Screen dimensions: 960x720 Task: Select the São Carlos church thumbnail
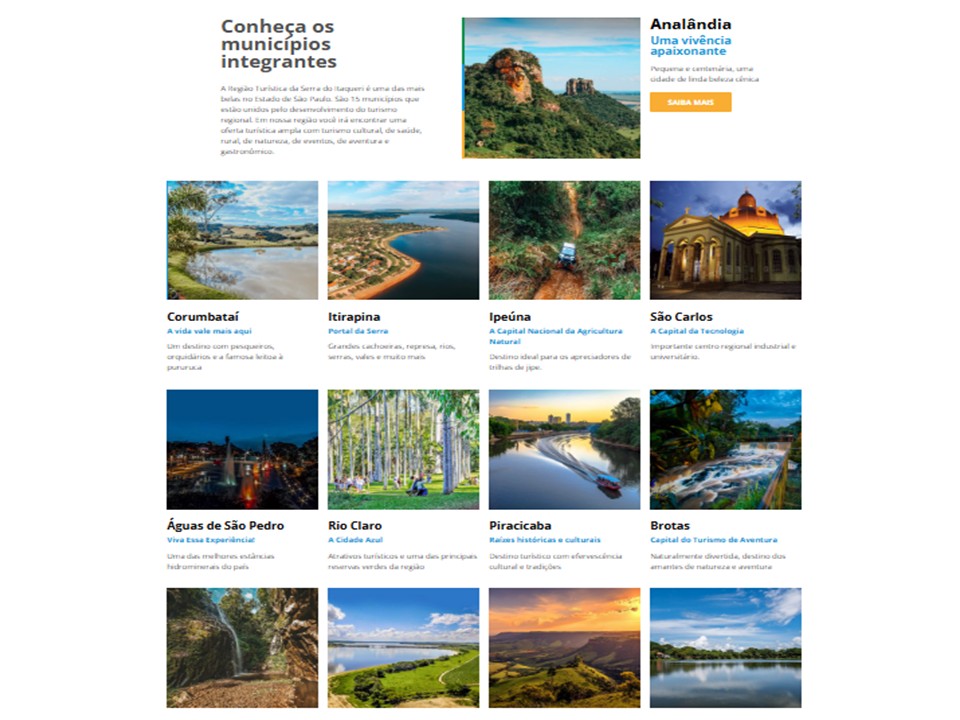(725, 240)
